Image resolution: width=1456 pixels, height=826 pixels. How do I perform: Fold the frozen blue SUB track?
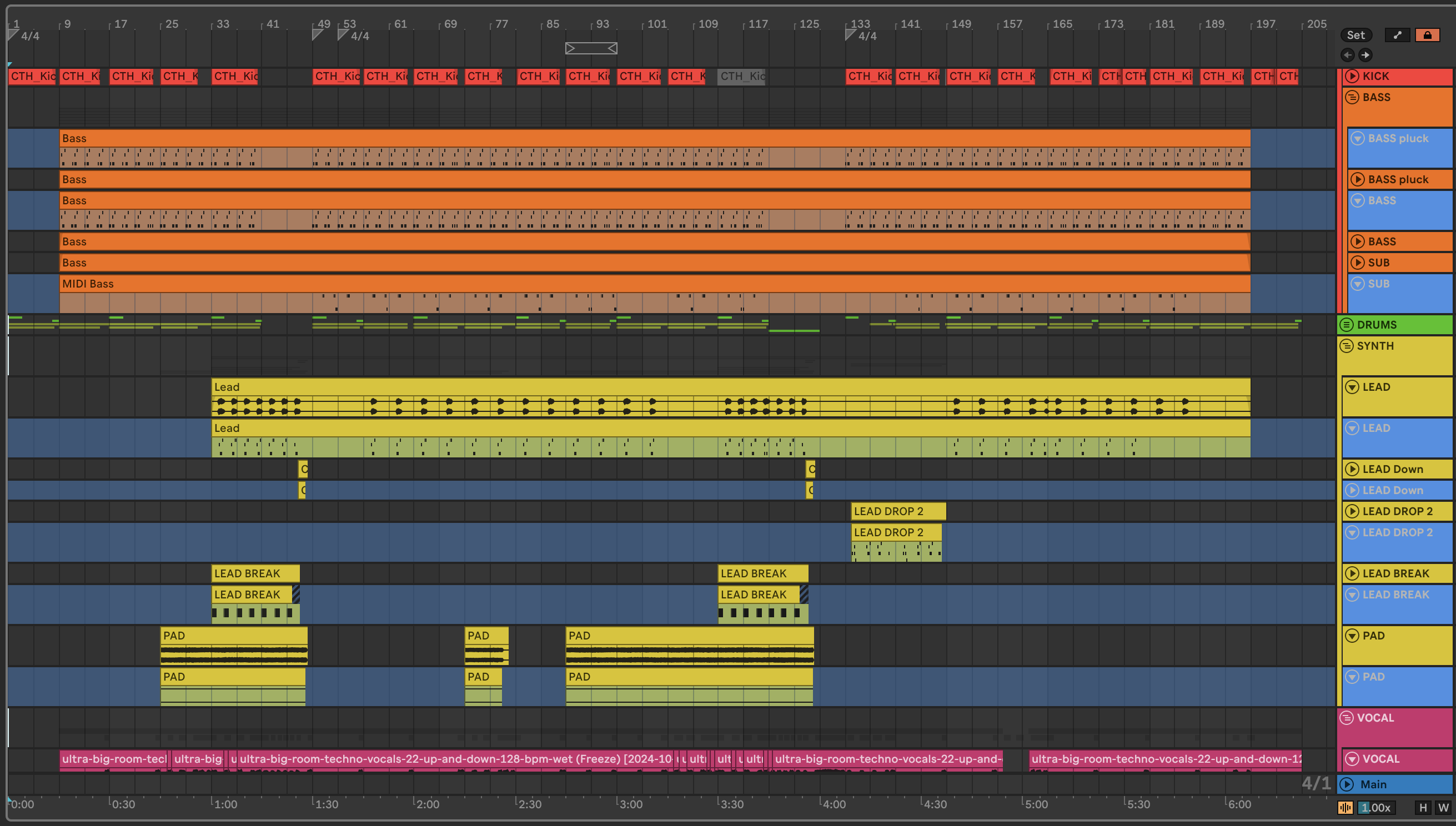click(1358, 284)
